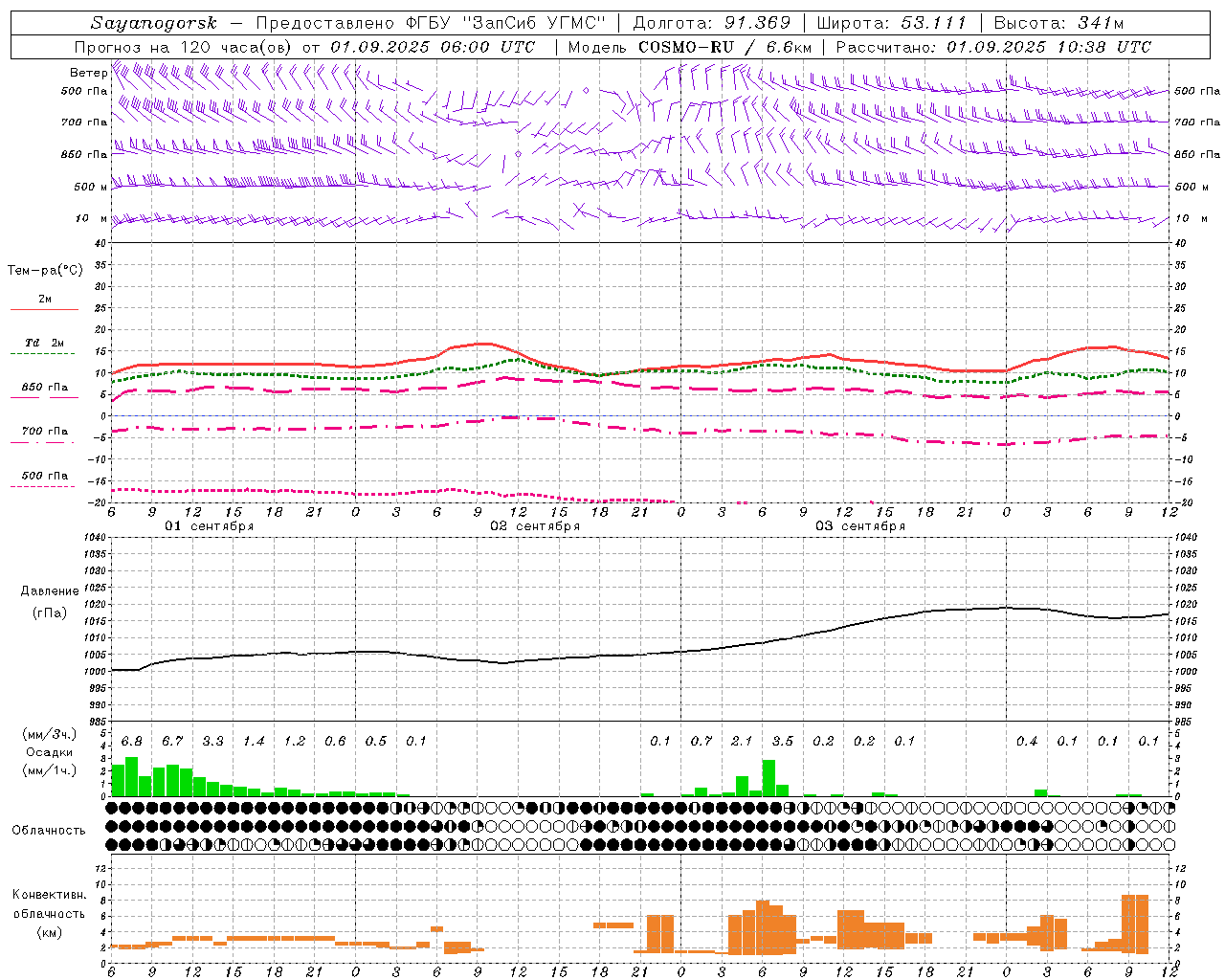Click the 'Осадки' precipitation label
This screenshot has width=1225, height=980.
tap(50, 753)
